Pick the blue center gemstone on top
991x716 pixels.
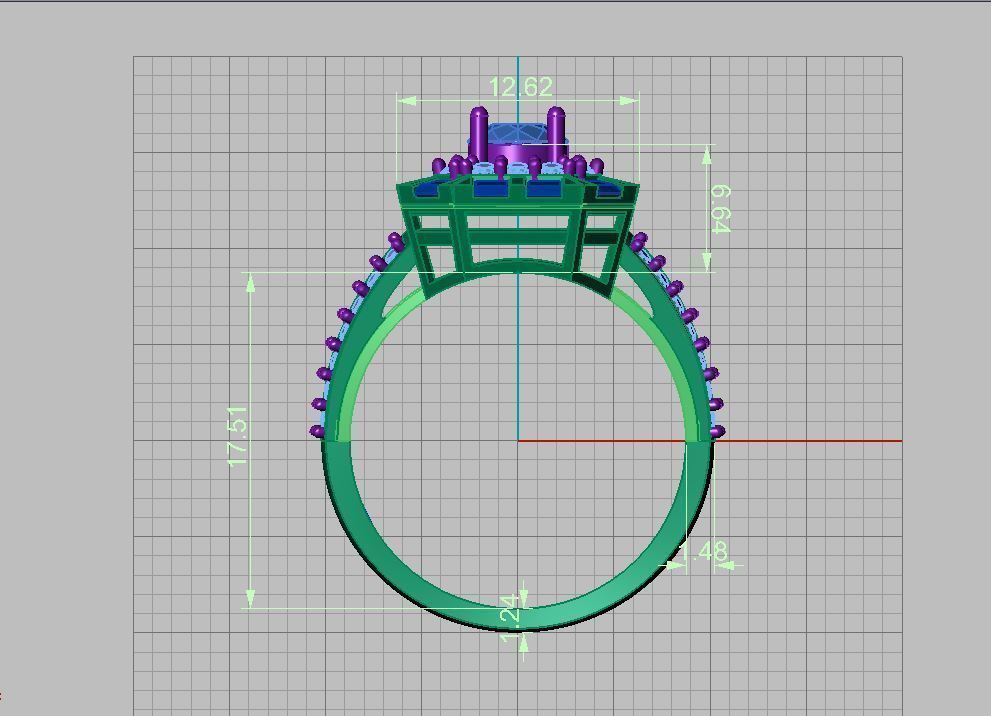pyautogui.click(x=516, y=134)
